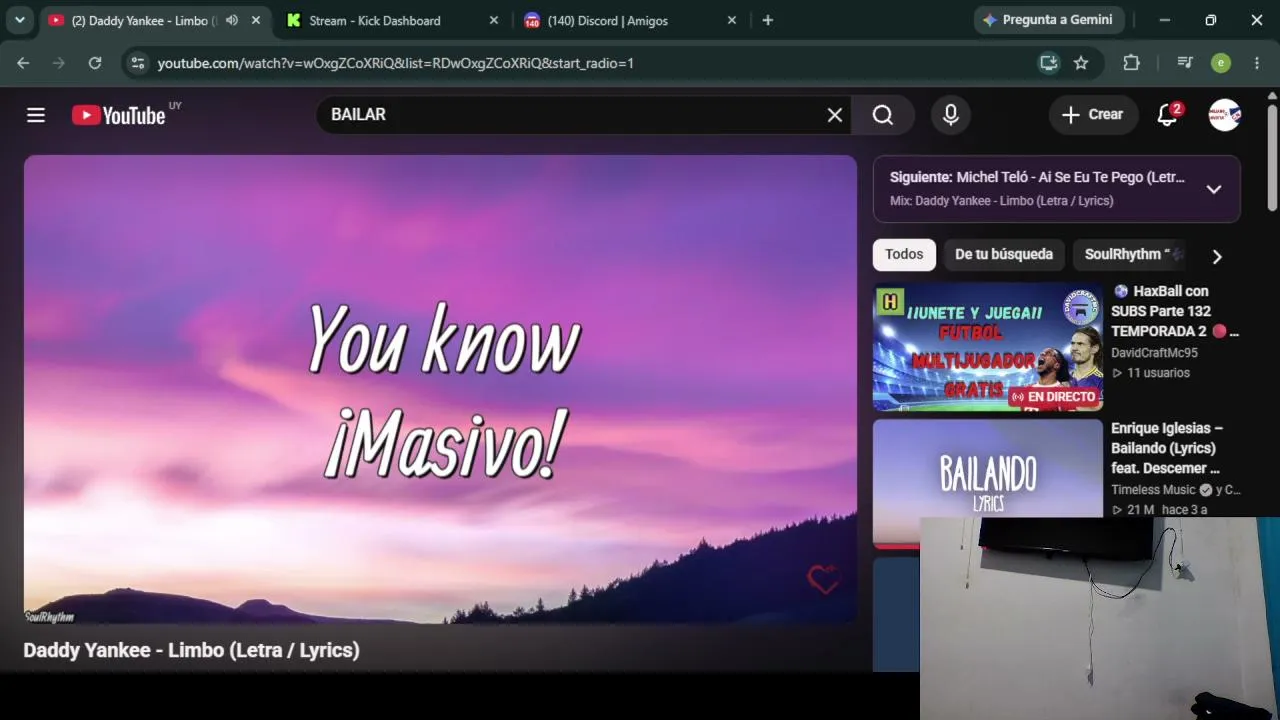Click the '11 usuarios' viewer count

click(x=1158, y=373)
